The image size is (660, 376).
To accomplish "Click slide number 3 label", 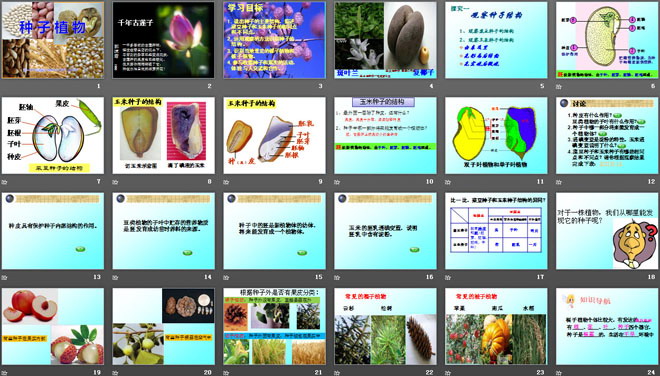I will click(321, 86).
